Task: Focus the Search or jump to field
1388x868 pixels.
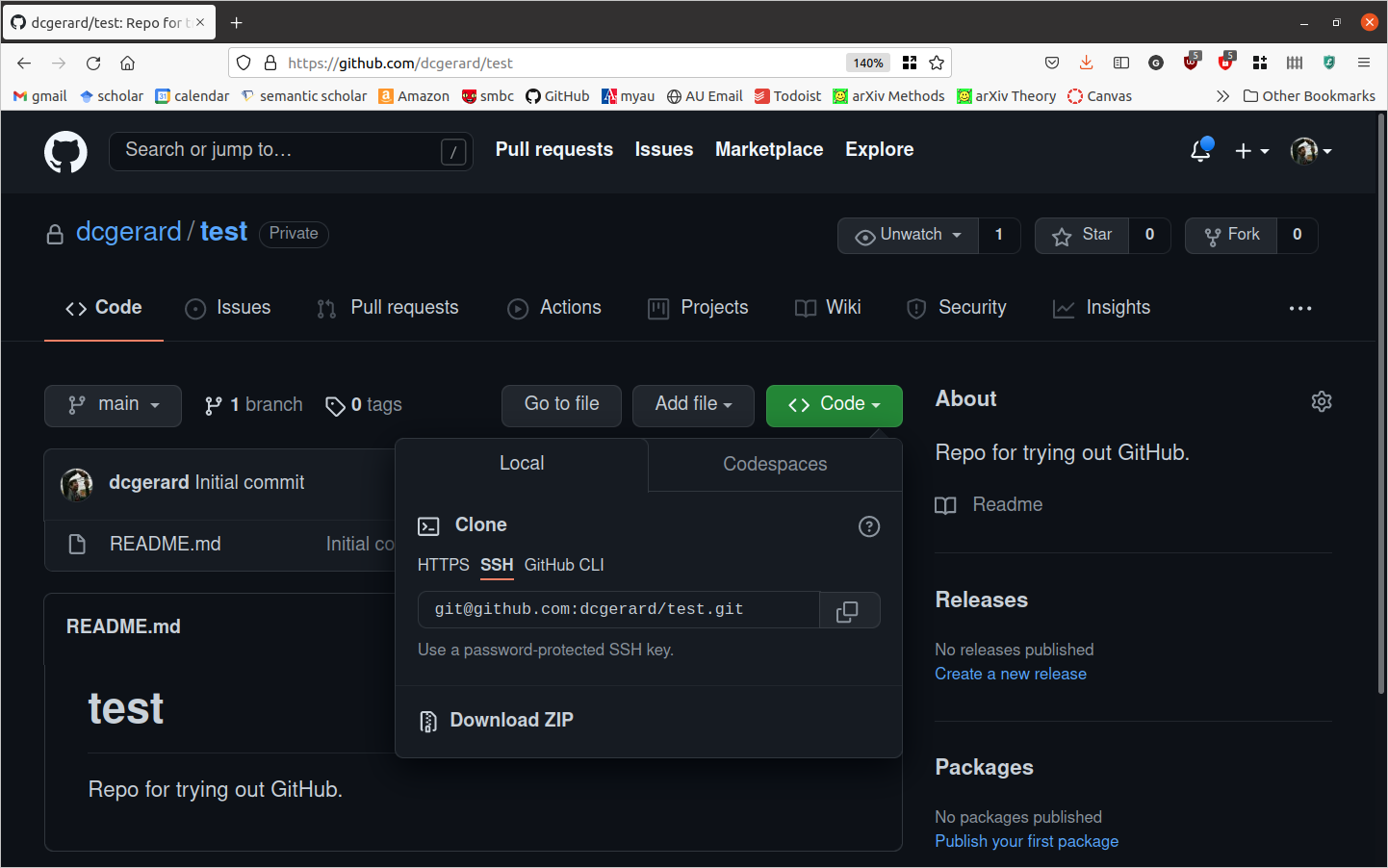Action: point(291,151)
